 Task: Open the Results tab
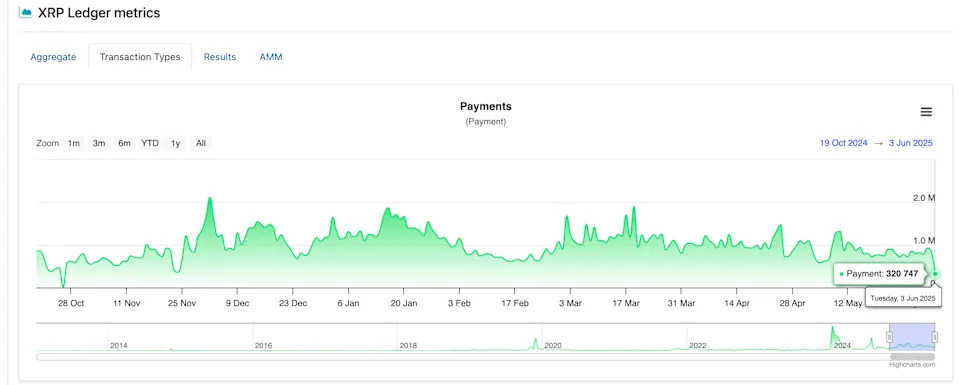tap(220, 57)
